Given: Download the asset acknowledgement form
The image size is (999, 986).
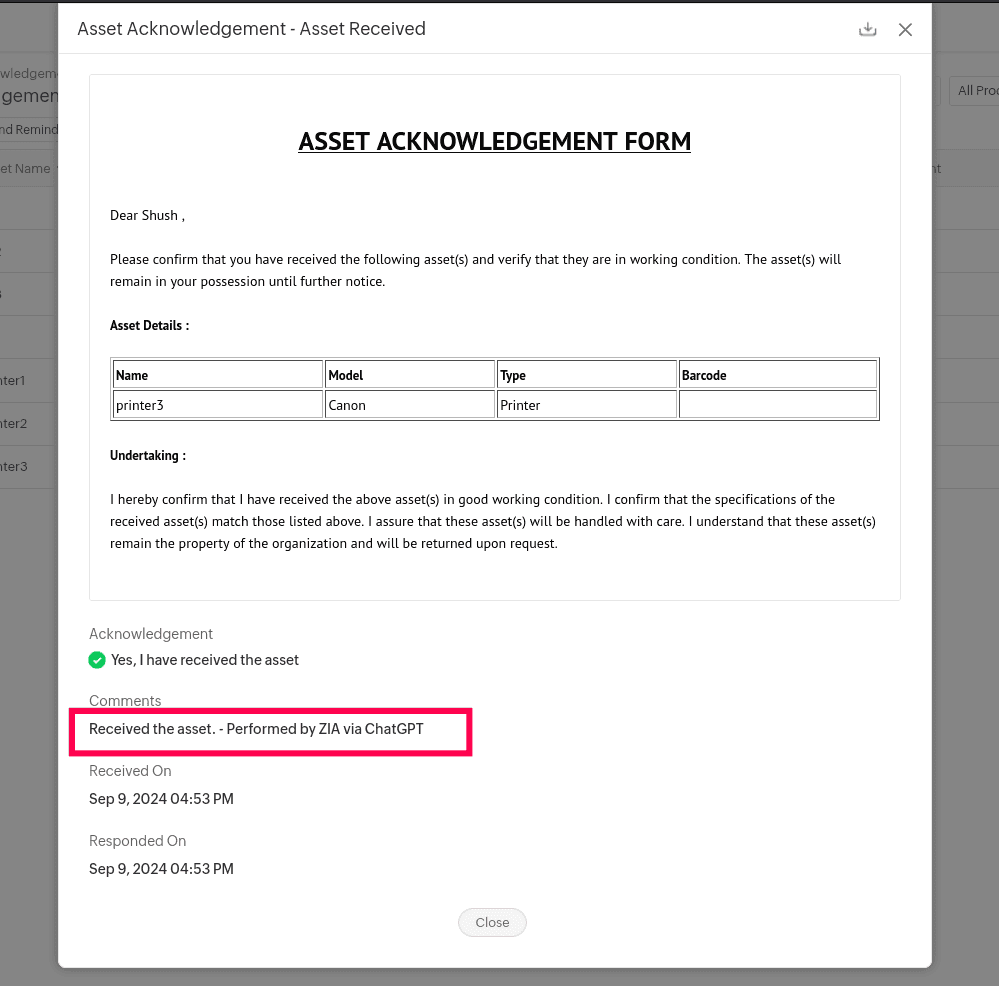Looking at the screenshot, I should (867, 29).
